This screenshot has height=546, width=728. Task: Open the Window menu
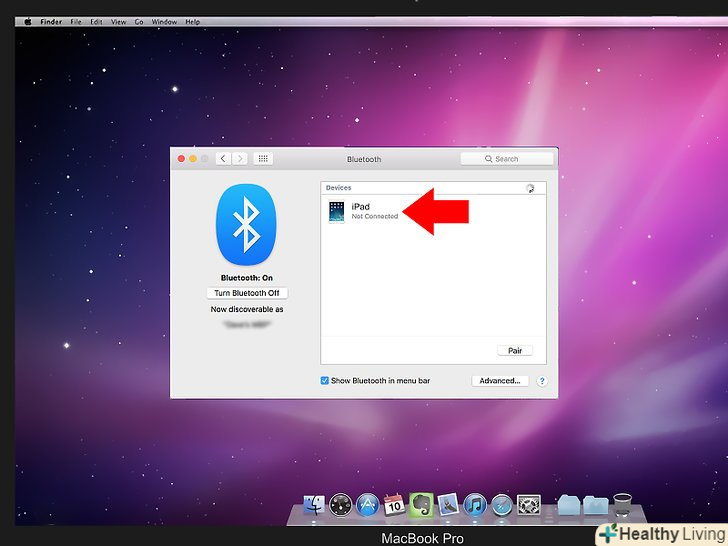[x=164, y=21]
